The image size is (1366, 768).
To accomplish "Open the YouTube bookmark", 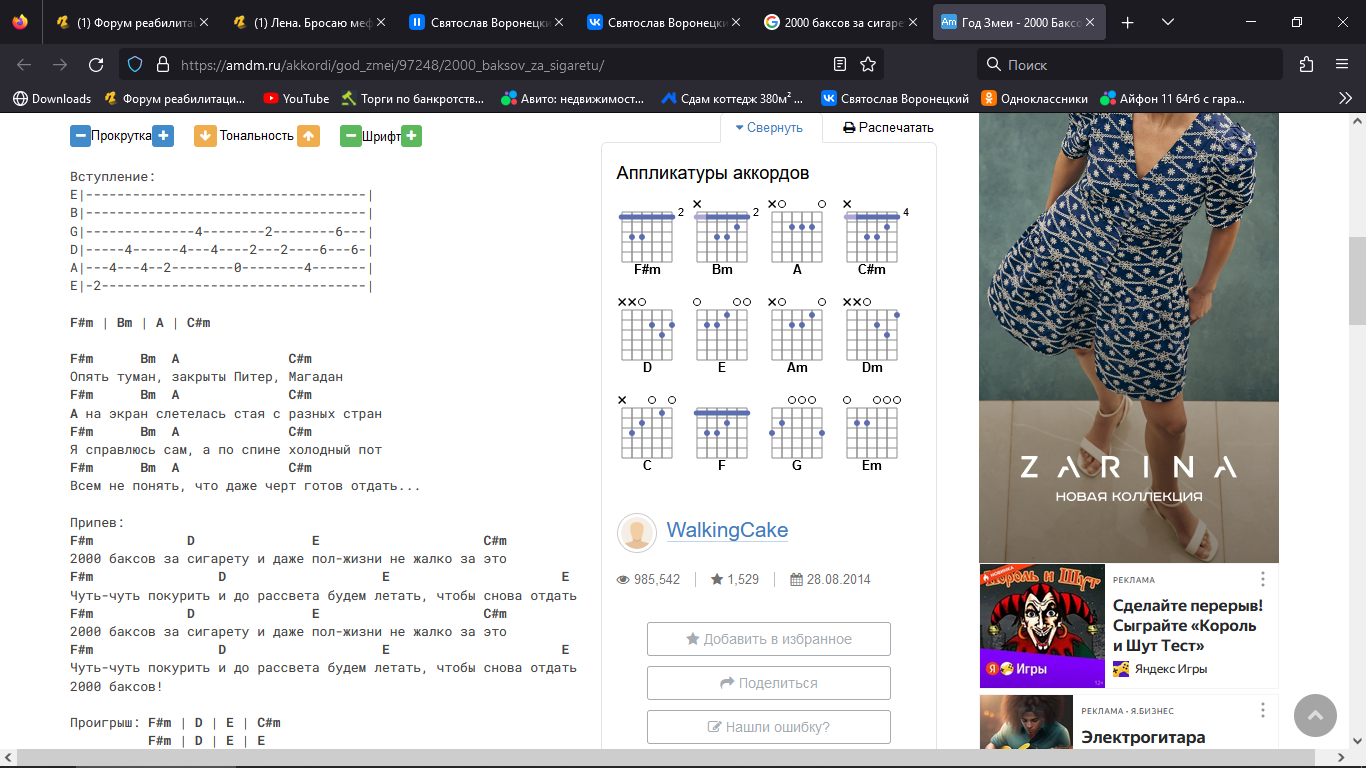I will 296,98.
